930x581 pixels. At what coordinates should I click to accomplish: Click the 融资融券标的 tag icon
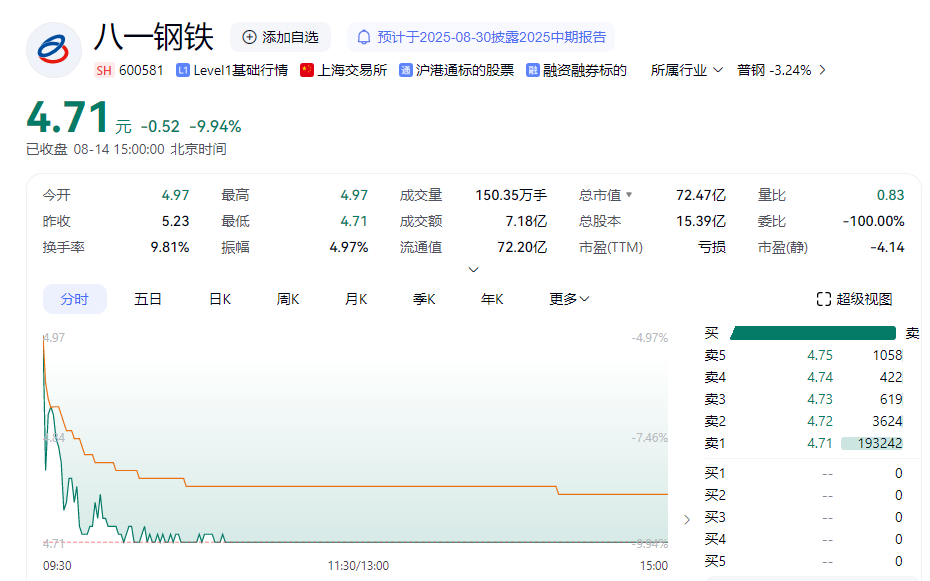(533, 70)
